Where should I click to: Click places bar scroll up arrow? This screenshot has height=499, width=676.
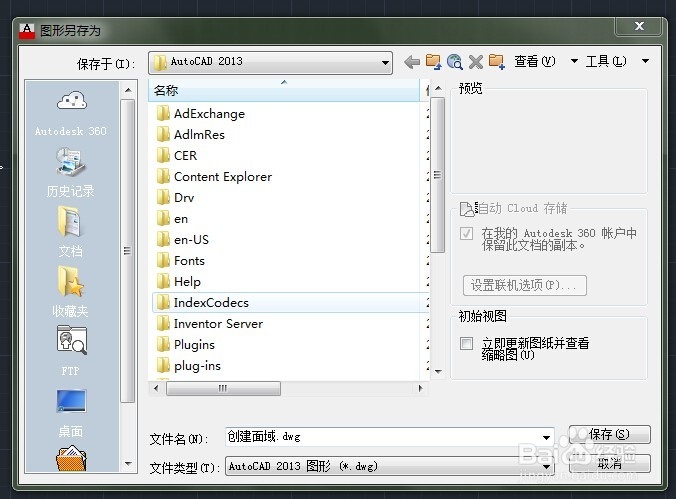[x=128, y=90]
